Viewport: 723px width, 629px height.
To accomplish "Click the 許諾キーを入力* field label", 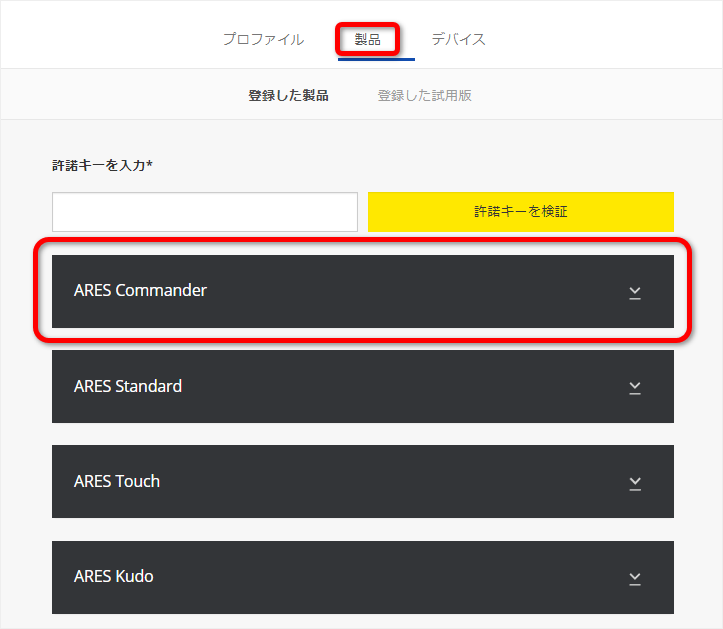I will [102, 165].
